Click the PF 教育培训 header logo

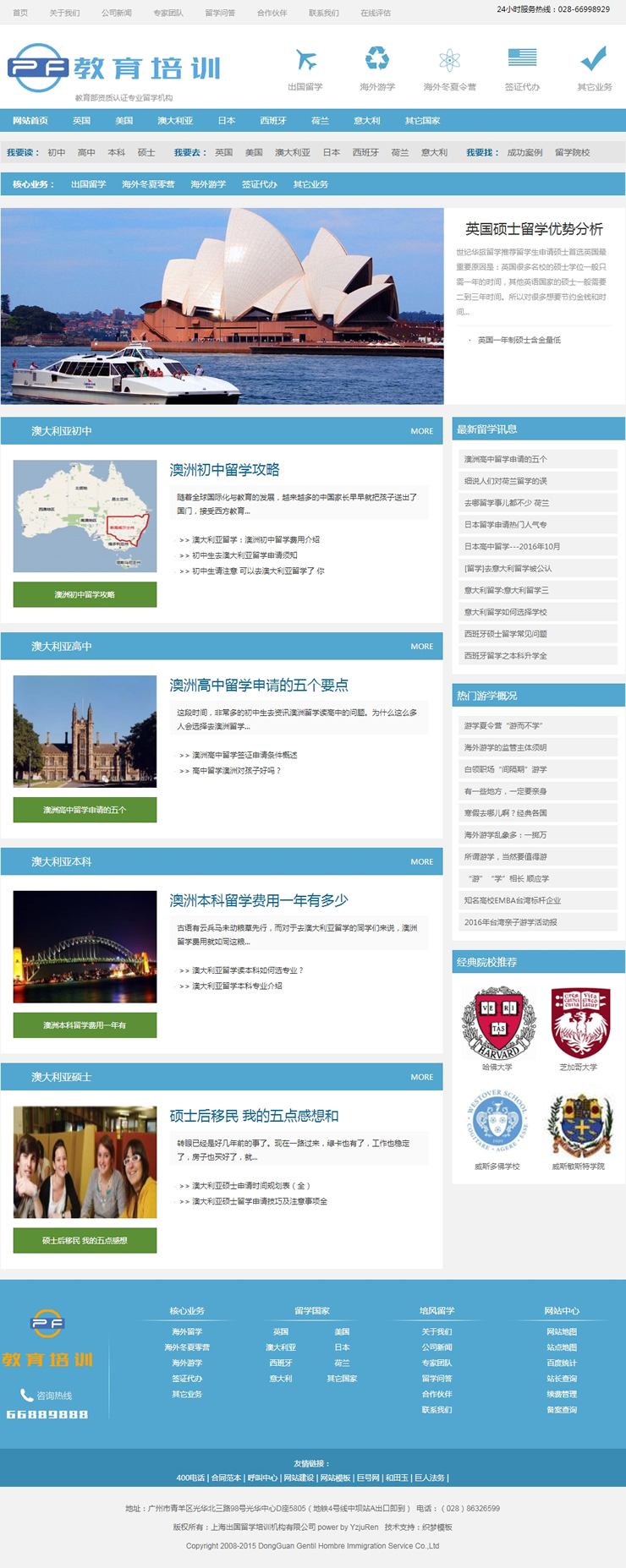coord(114,68)
